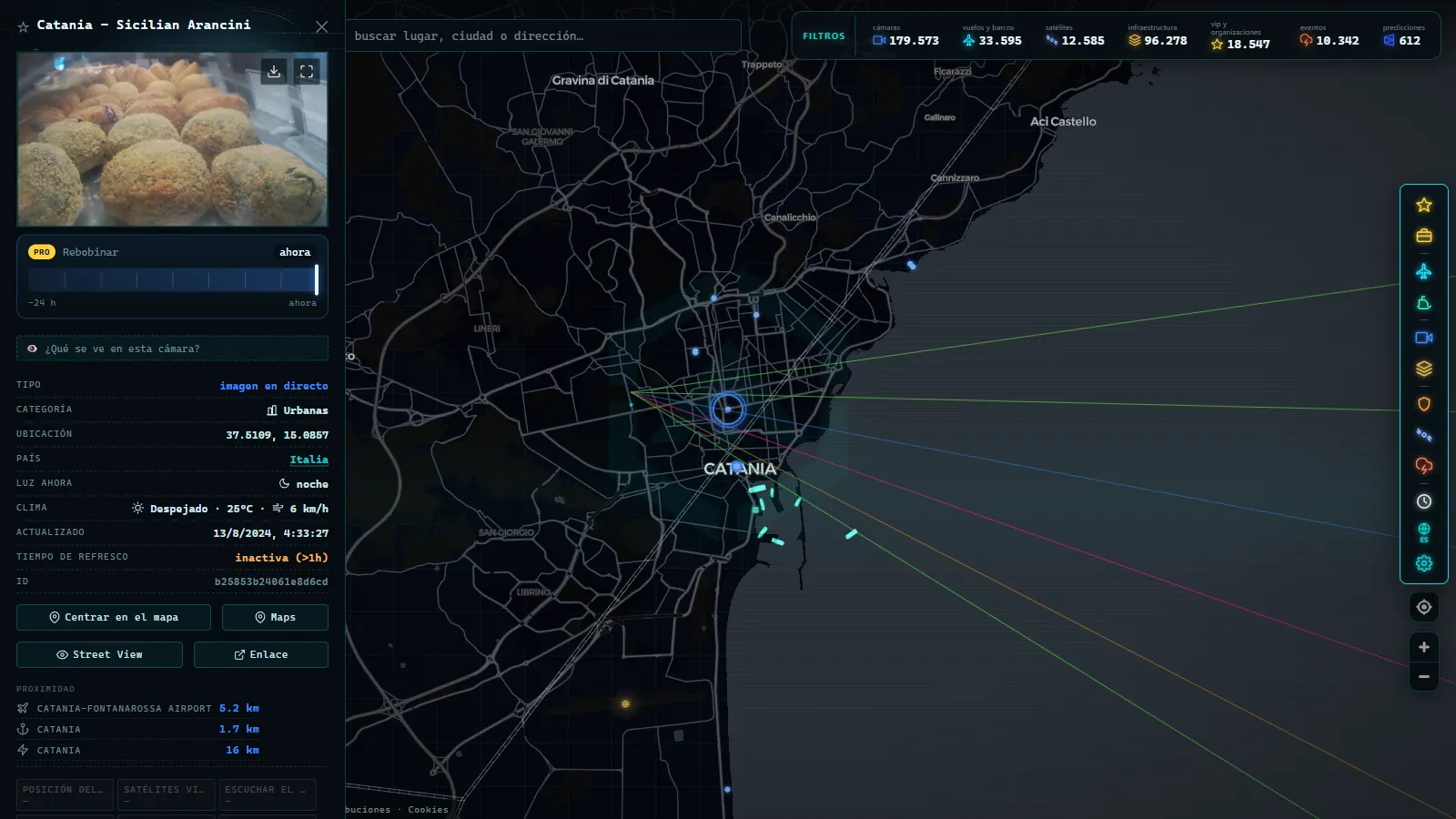Zoom out the map with minus button

pyautogui.click(x=1424, y=677)
